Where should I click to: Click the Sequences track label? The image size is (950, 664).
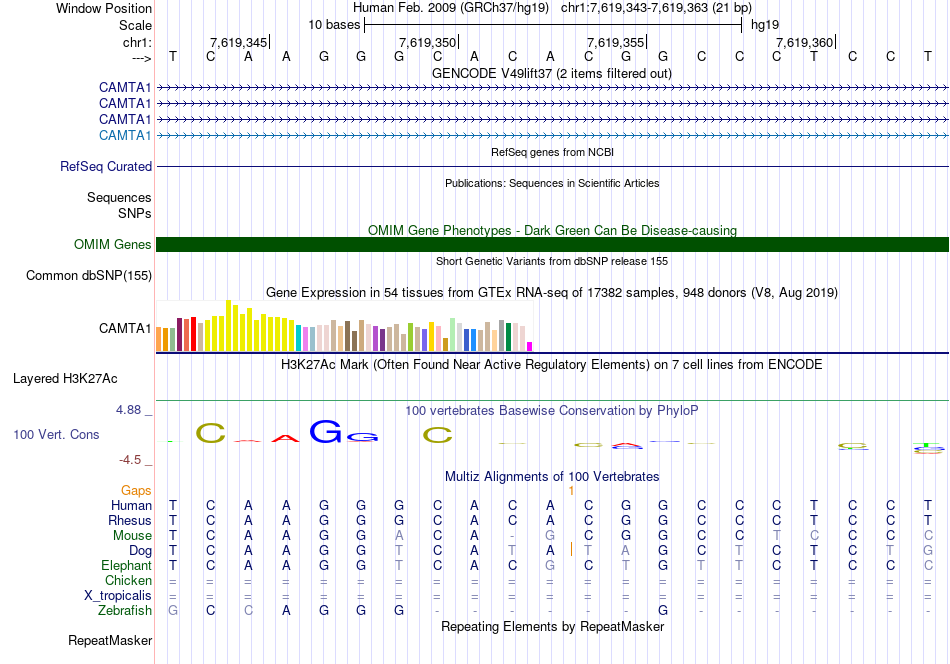(119, 198)
